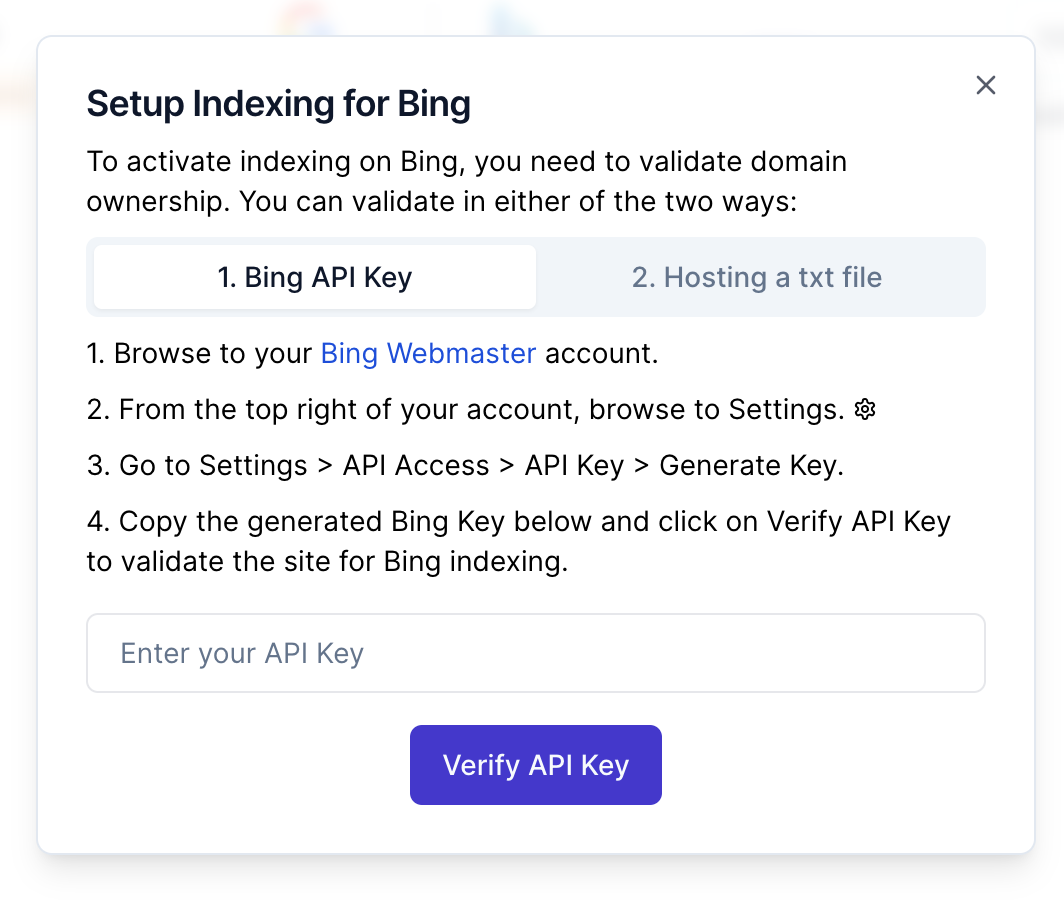Click 'Verify API Key' mention in step 4
This screenshot has height=902, width=1064.
pos(858,521)
